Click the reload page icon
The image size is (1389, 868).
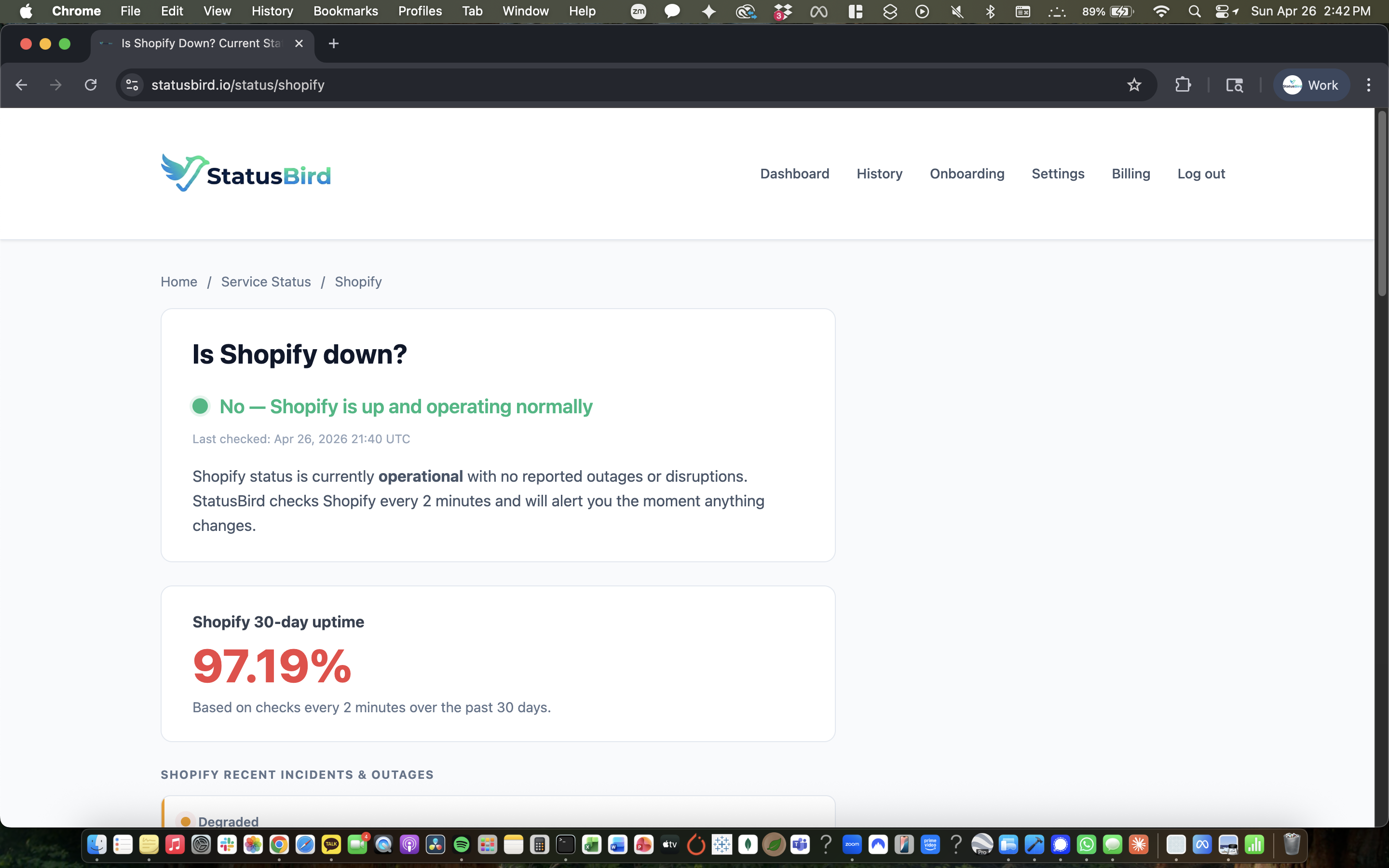[x=91, y=85]
